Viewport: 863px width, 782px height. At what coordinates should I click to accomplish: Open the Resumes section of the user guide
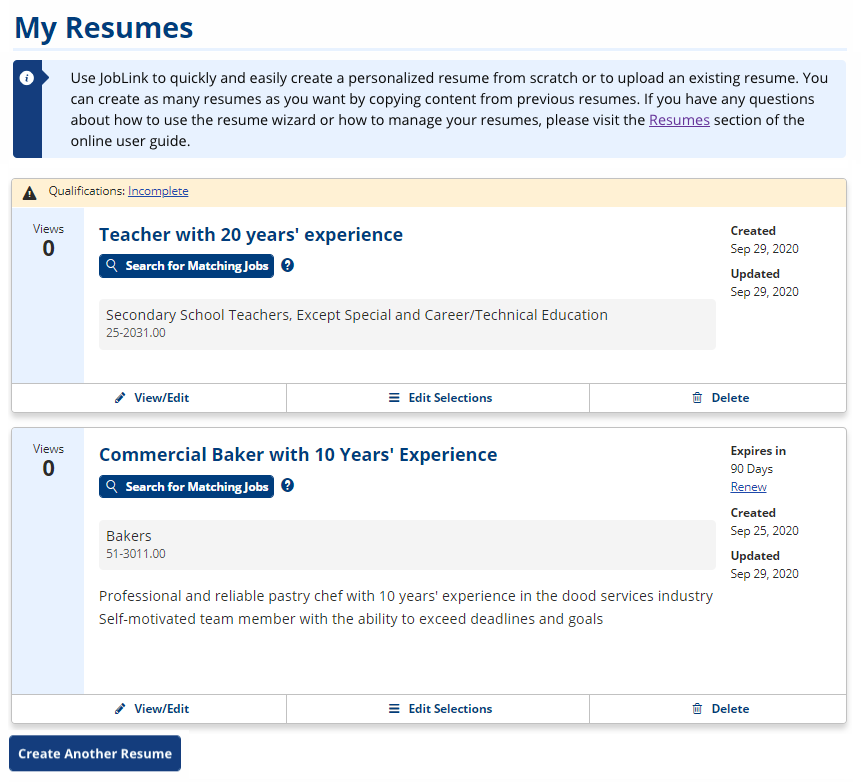click(x=679, y=119)
